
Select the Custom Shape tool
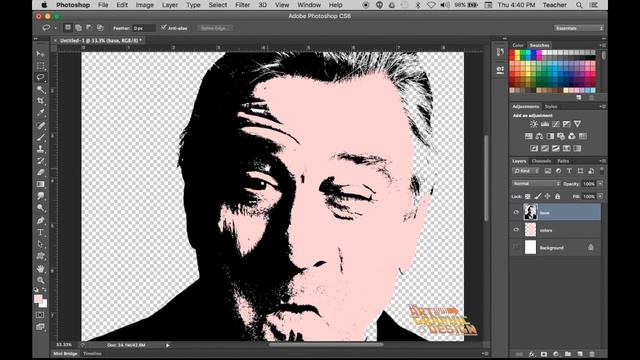[40, 256]
